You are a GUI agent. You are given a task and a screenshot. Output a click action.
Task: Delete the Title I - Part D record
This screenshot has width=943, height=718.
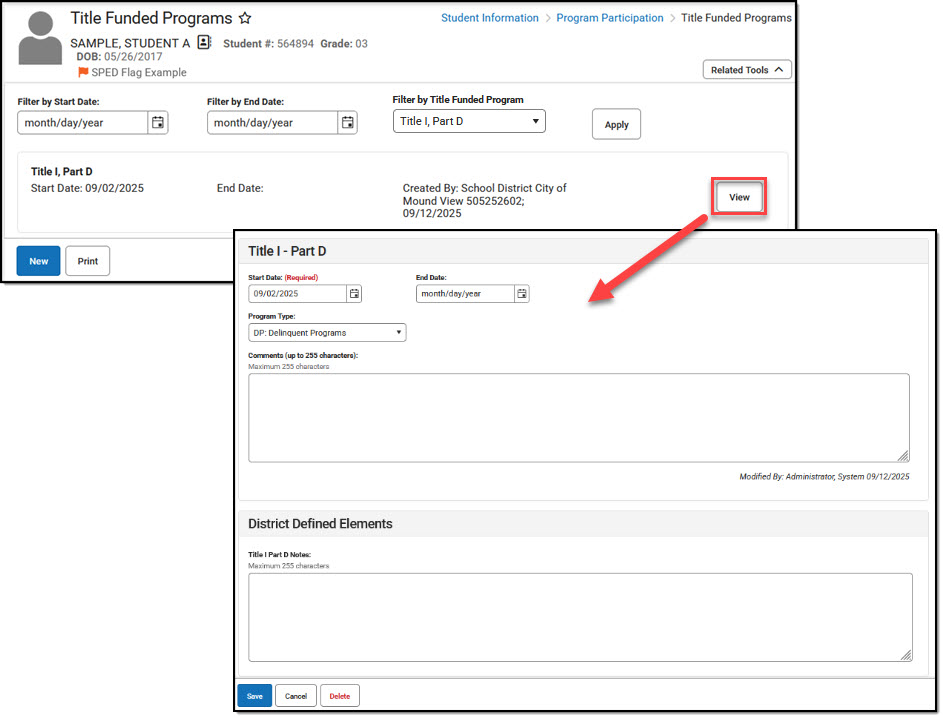pyautogui.click(x=339, y=695)
